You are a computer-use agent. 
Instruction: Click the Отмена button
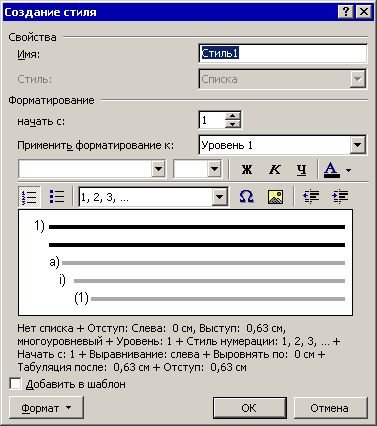pyautogui.click(x=330, y=408)
